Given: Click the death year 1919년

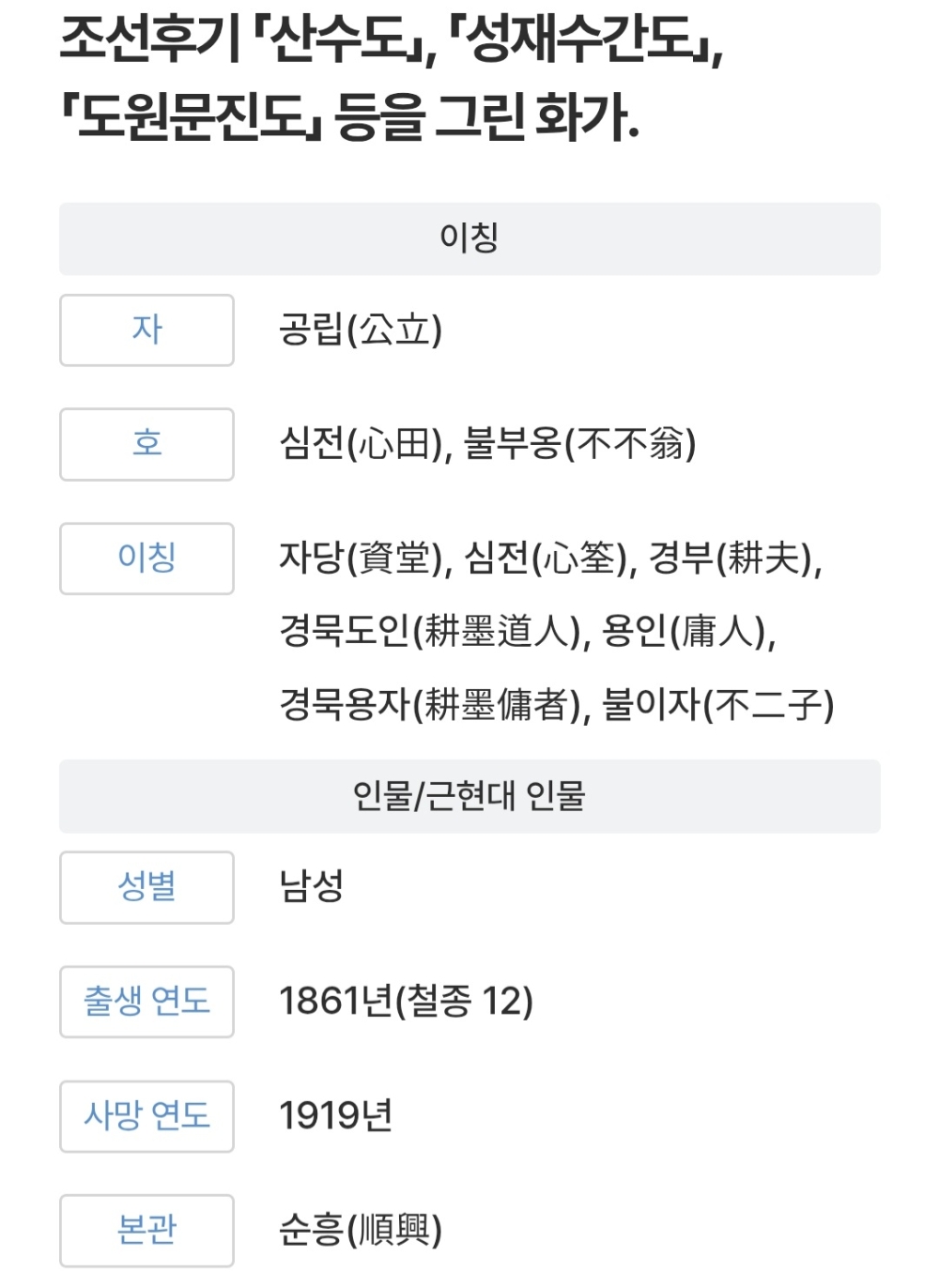Looking at the screenshot, I should tap(335, 1116).
